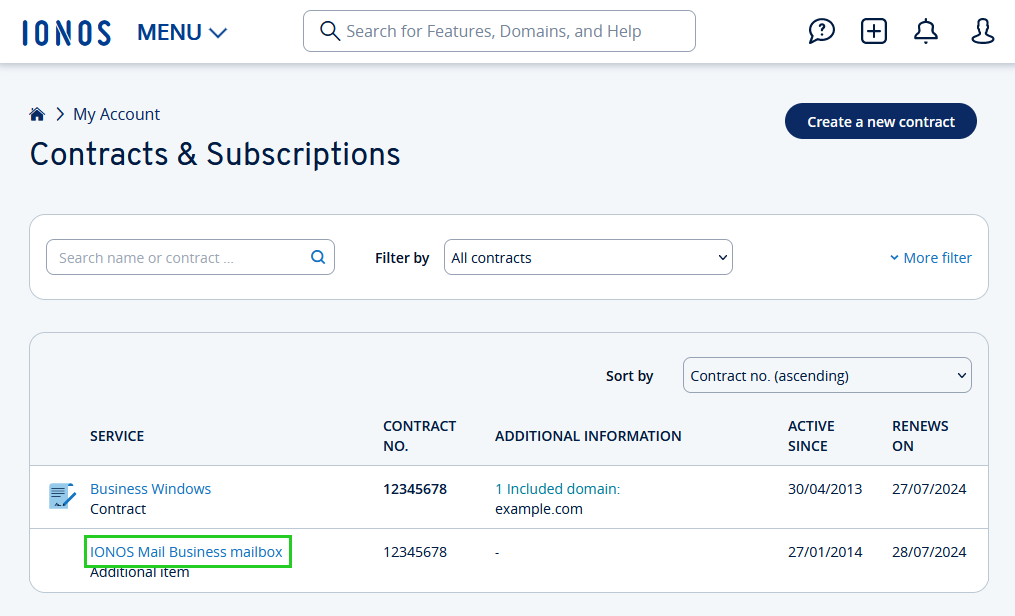
Task: Click the contract document icon beside Business Windows
Action: (x=61, y=496)
